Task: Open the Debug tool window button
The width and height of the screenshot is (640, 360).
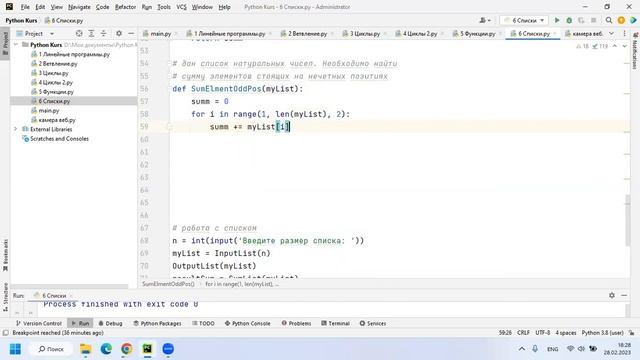Action: [x=111, y=323]
